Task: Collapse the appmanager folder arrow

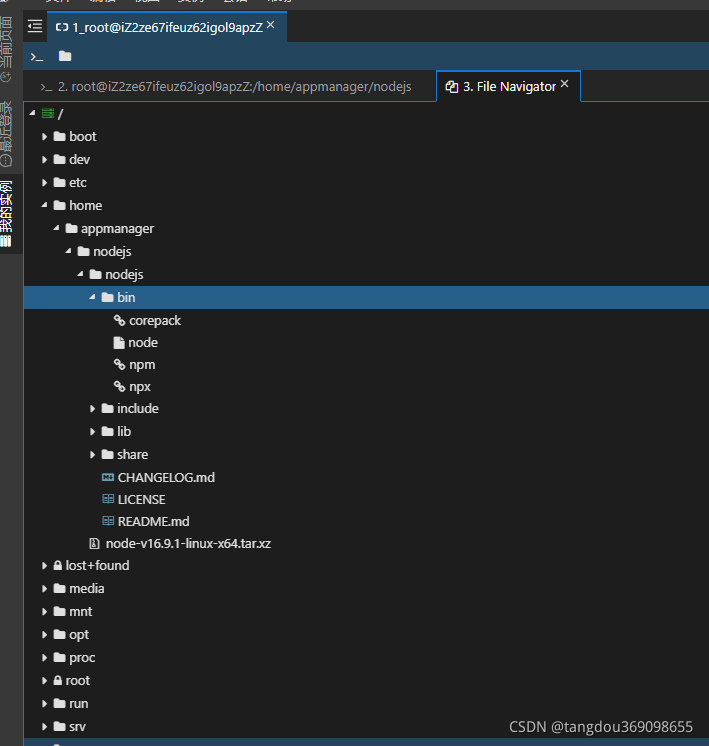Action: click(x=56, y=228)
